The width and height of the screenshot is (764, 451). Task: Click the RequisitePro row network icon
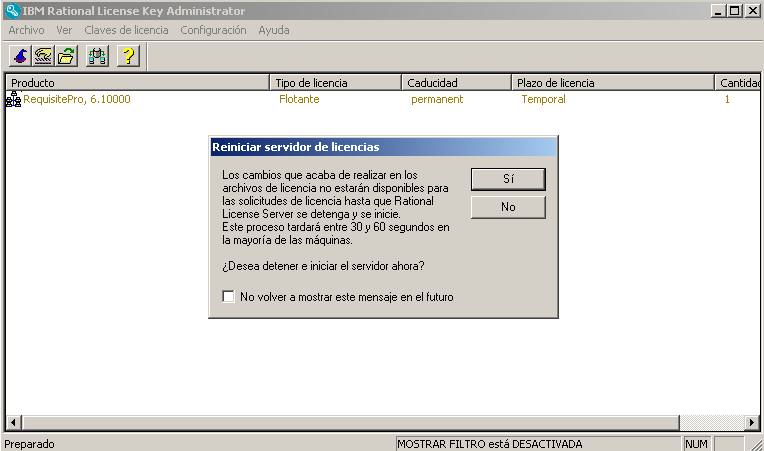coord(13,99)
